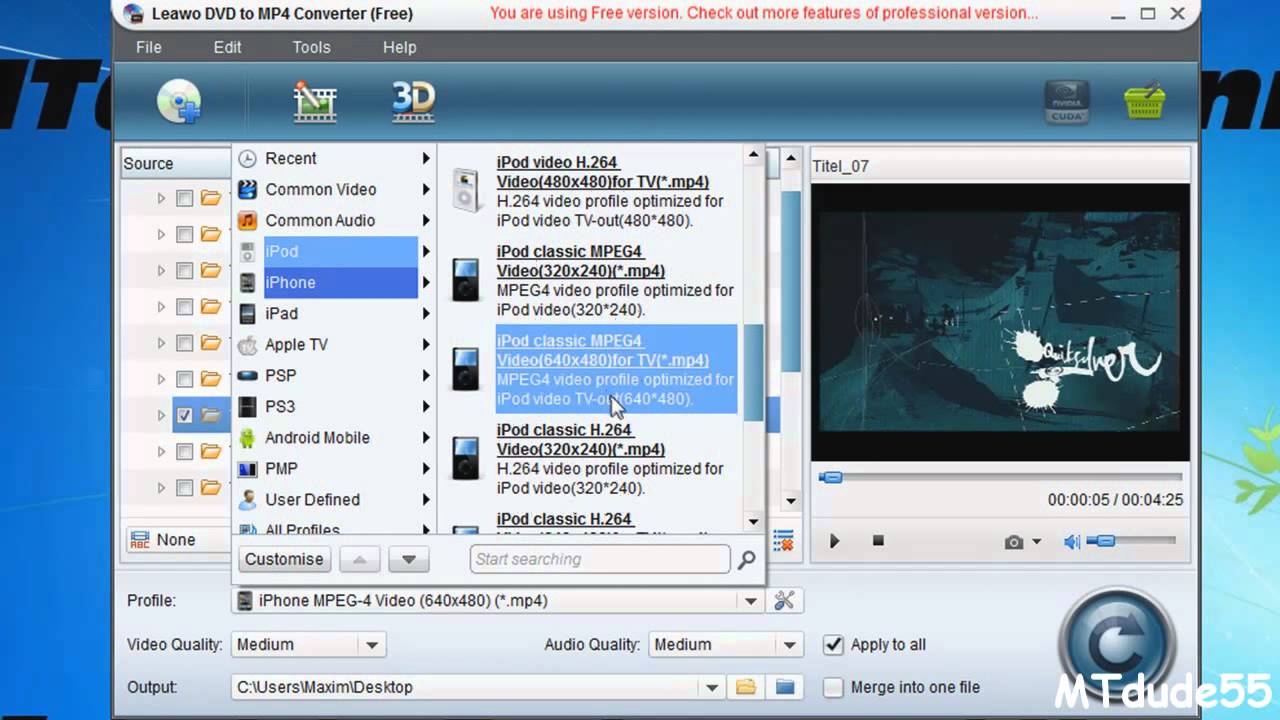The height and width of the screenshot is (720, 1280).
Task: Choose iPhone profile category
Action: [x=327, y=282]
